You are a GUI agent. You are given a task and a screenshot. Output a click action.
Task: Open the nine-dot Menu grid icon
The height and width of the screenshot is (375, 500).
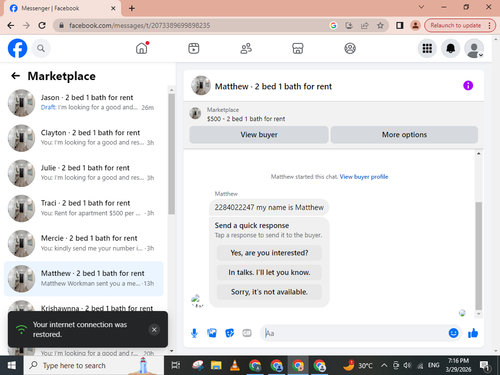pos(427,49)
